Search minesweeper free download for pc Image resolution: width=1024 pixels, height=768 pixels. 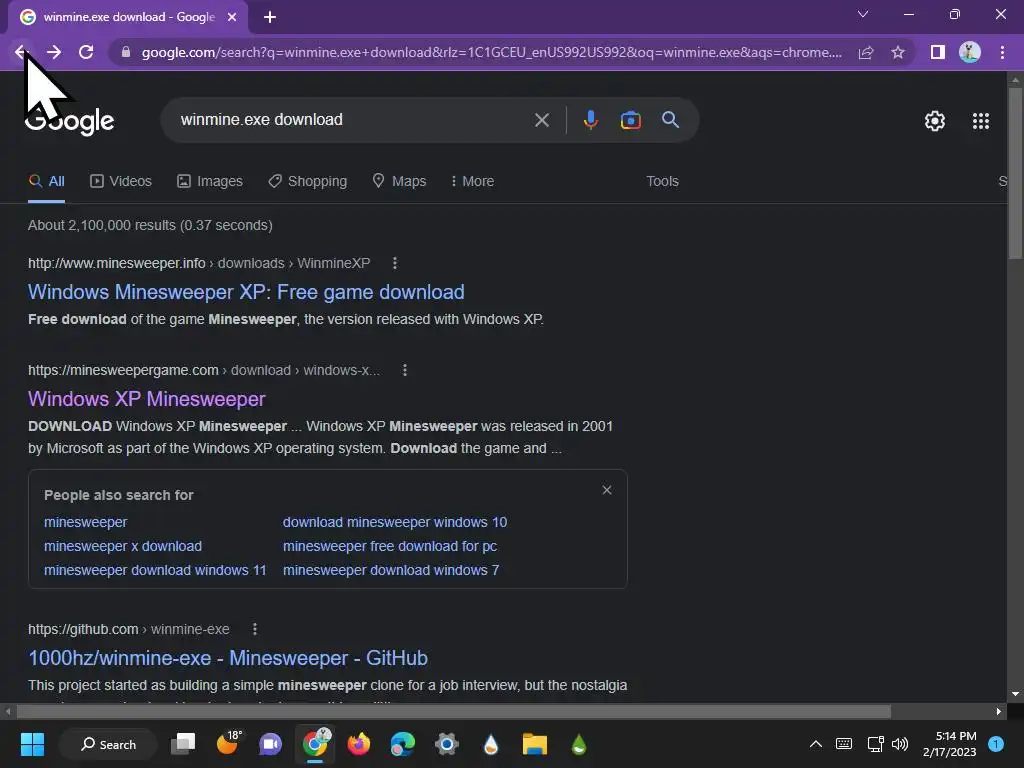click(390, 546)
